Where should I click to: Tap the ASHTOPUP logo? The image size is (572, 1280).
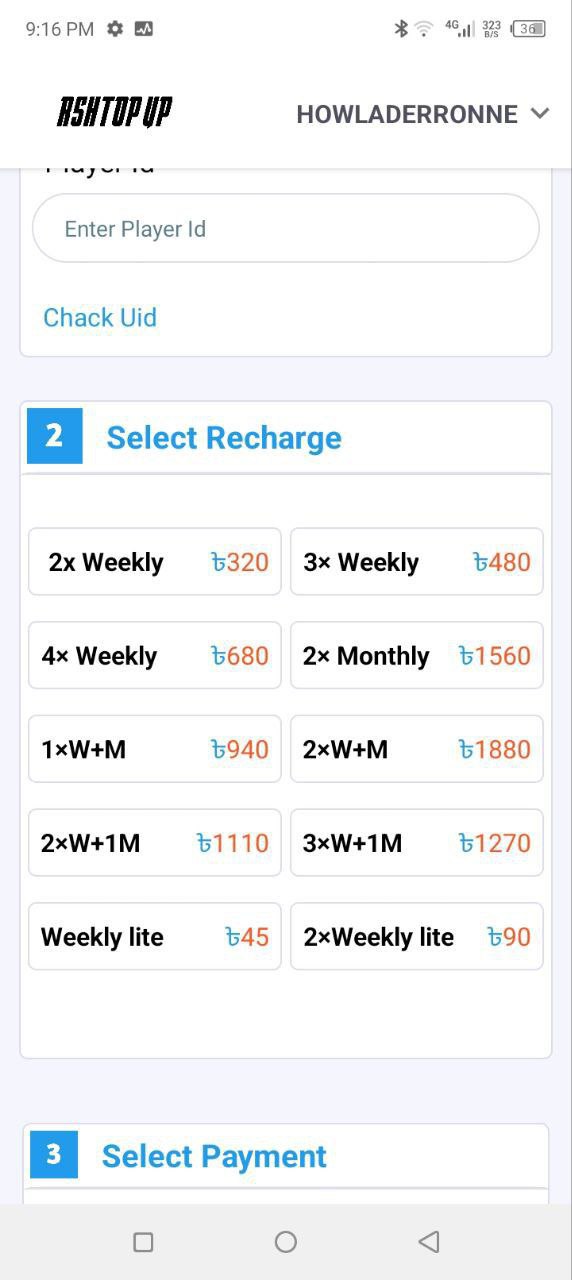(114, 113)
